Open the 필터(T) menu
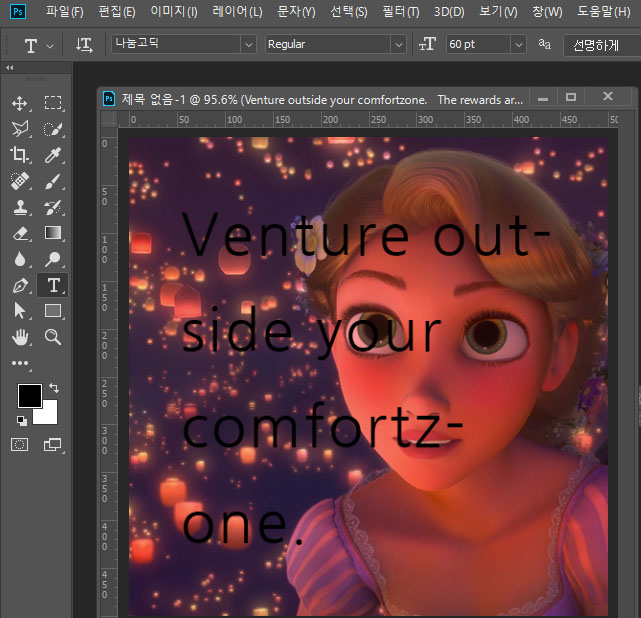The width and height of the screenshot is (641, 618). coord(401,11)
